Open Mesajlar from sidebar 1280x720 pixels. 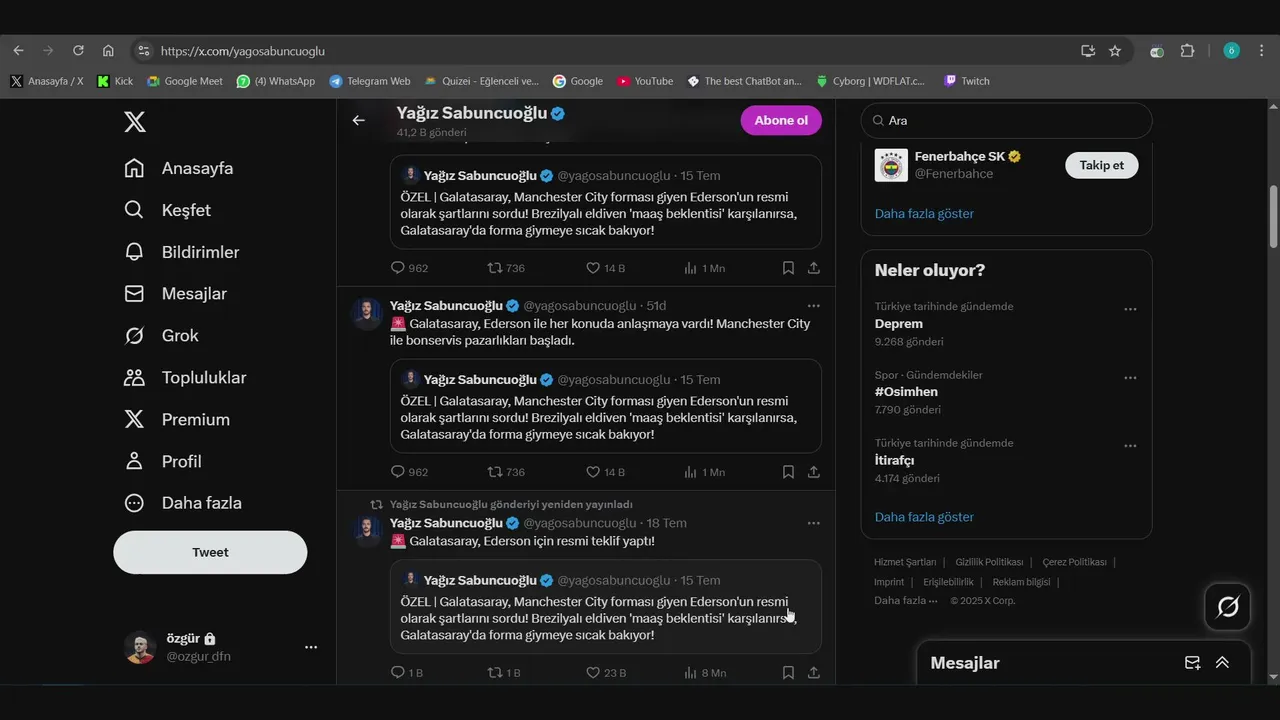click(175, 294)
